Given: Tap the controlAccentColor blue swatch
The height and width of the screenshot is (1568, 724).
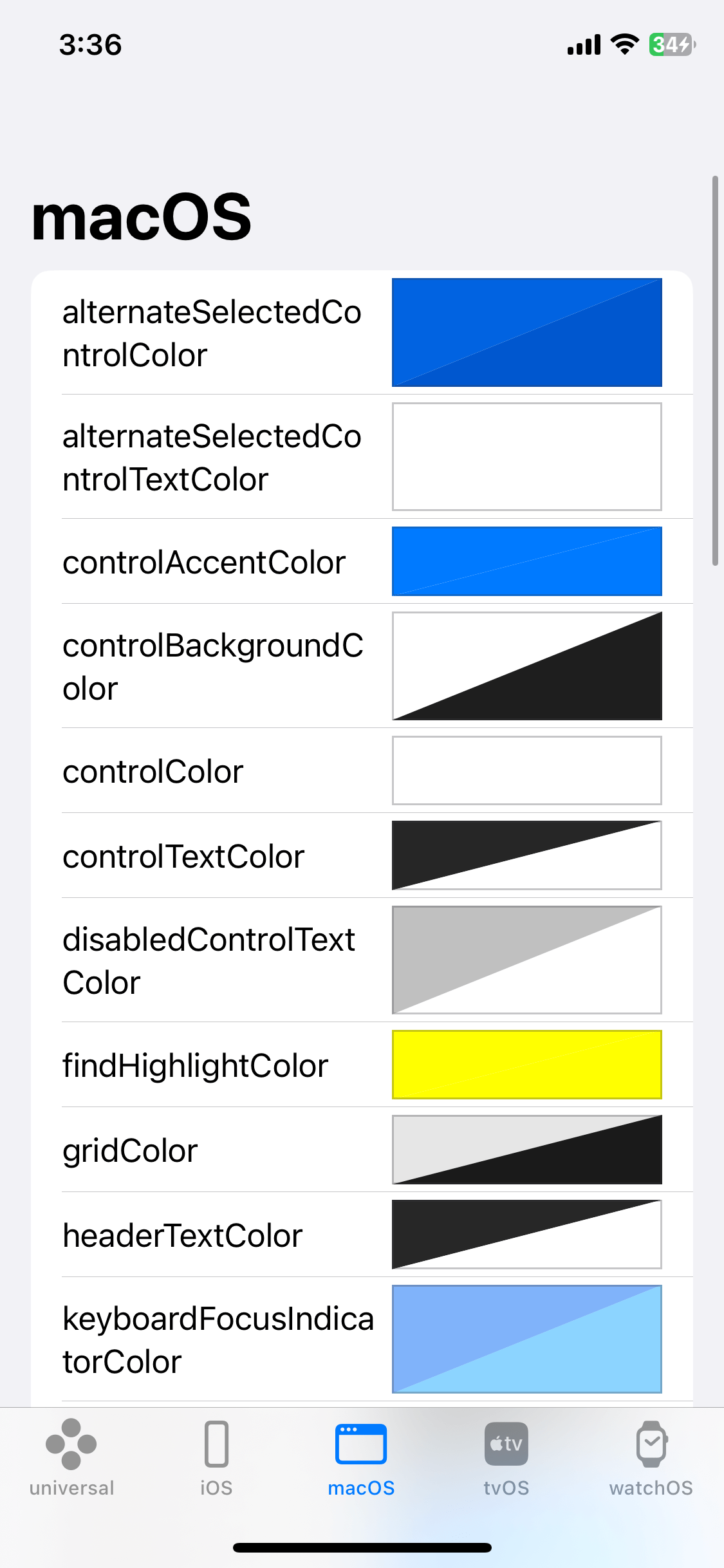Looking at the screenshot, I should tap(526, 561).
